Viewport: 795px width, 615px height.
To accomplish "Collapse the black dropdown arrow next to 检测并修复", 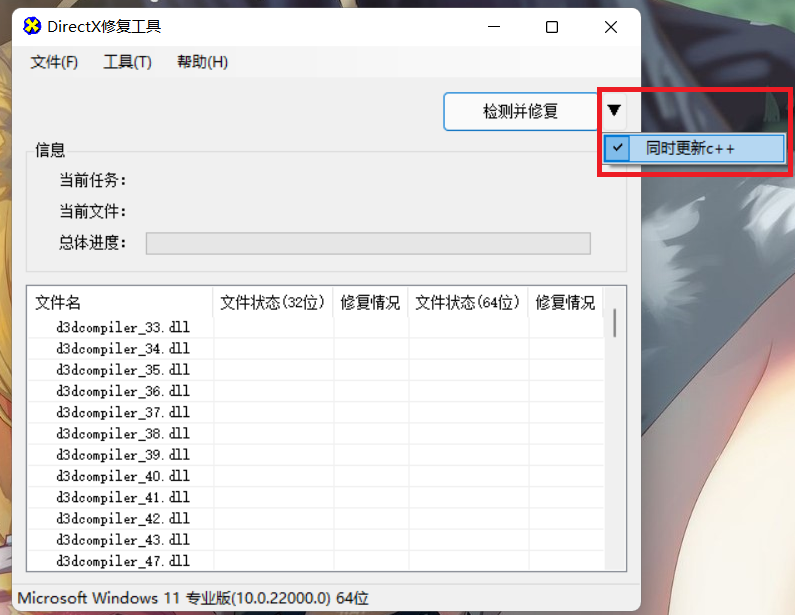I will (614, 110).
